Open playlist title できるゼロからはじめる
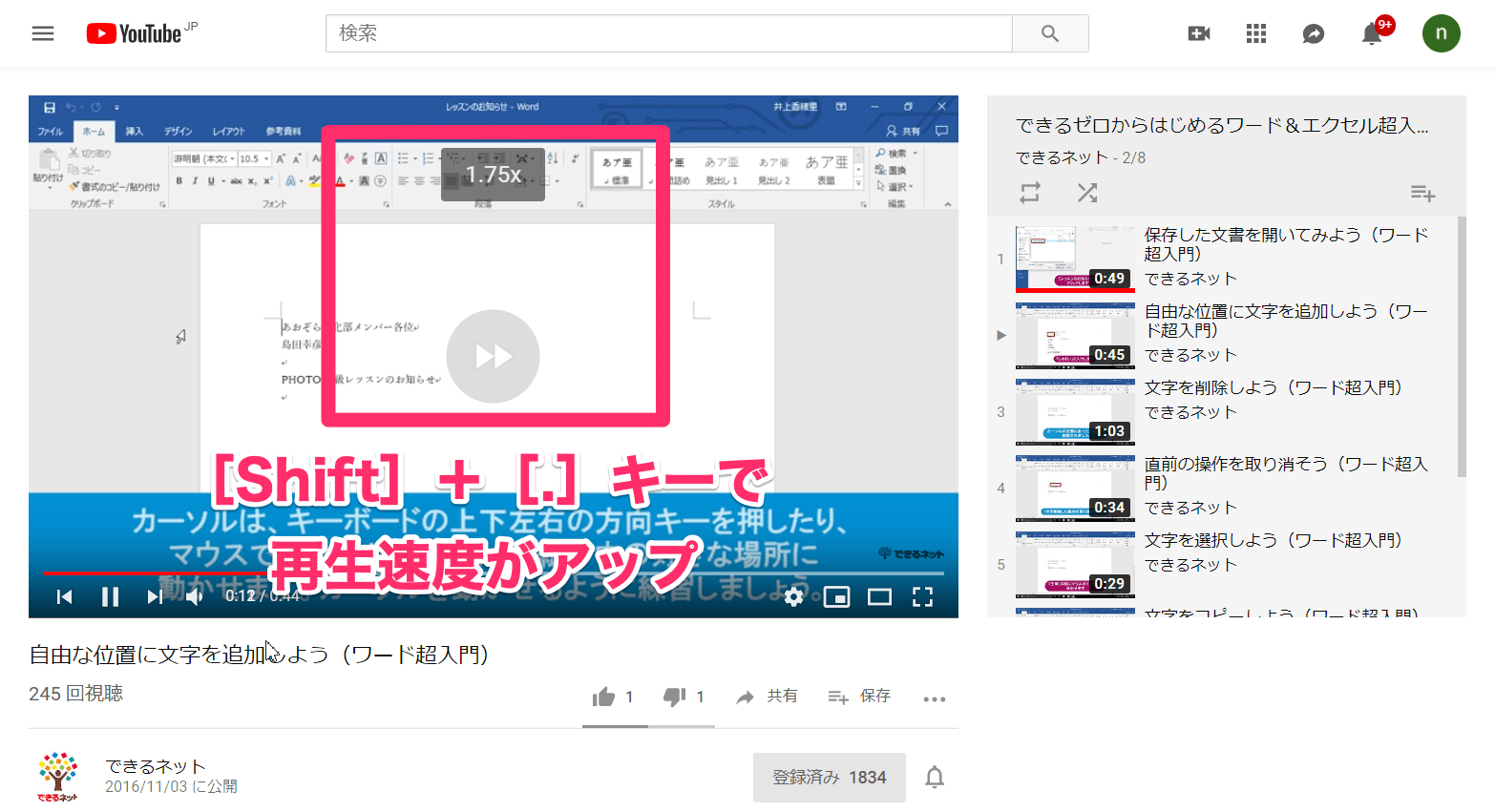Screen dimensions: 1495x812 coord(1222,125)
